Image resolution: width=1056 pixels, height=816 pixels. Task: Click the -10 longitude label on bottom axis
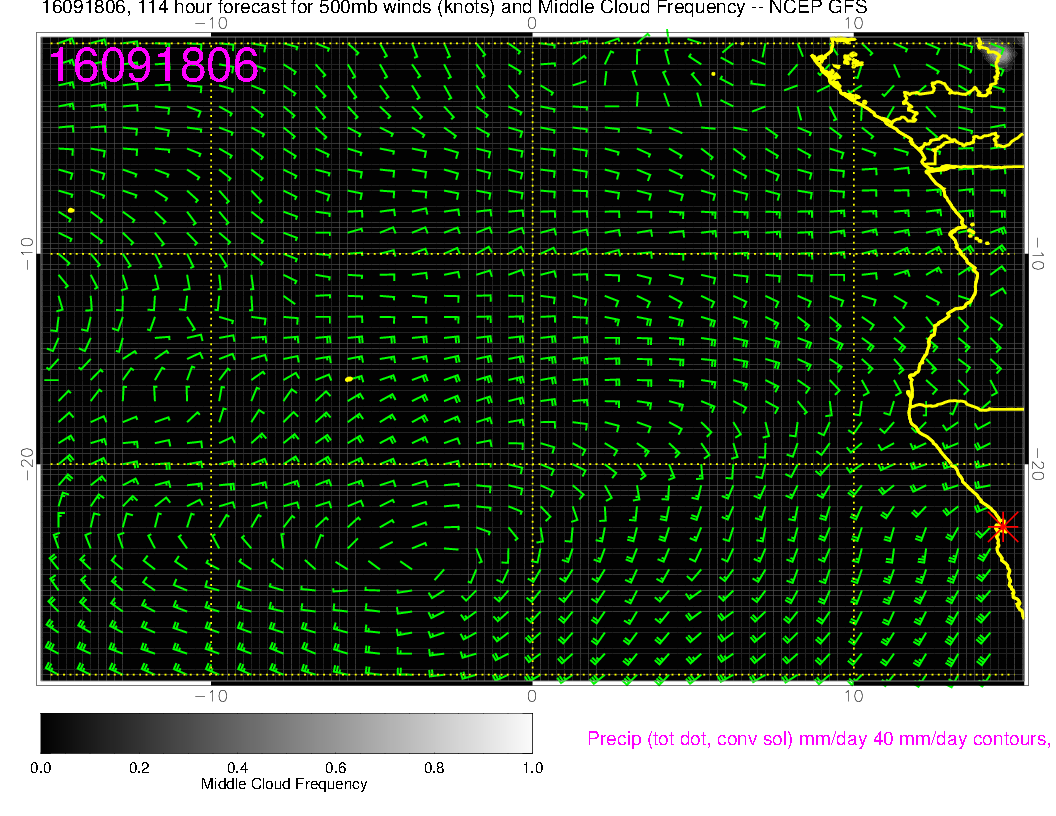click(x=211, y=696)
